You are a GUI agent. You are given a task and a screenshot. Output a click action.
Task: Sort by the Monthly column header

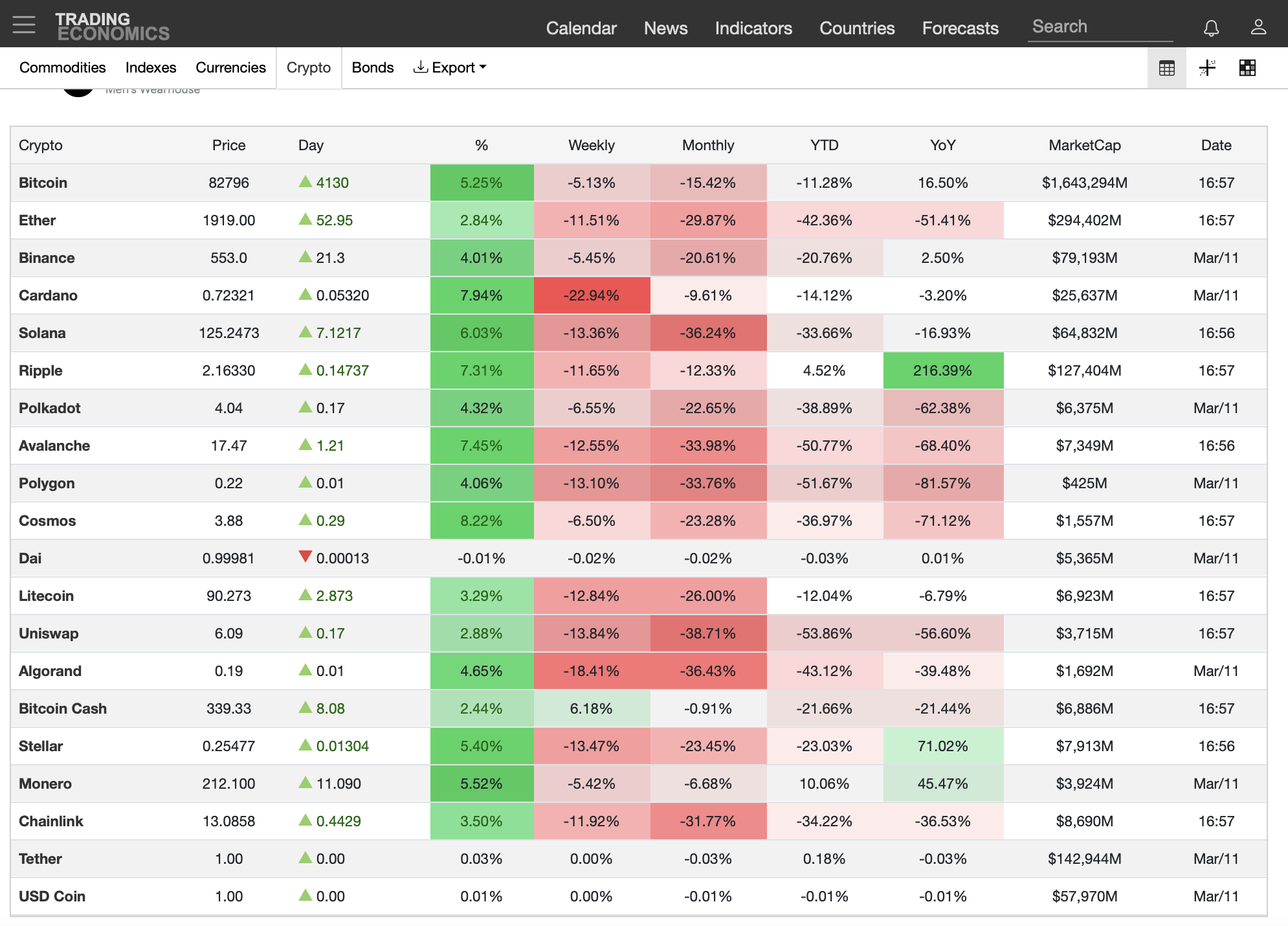point(708,145)
